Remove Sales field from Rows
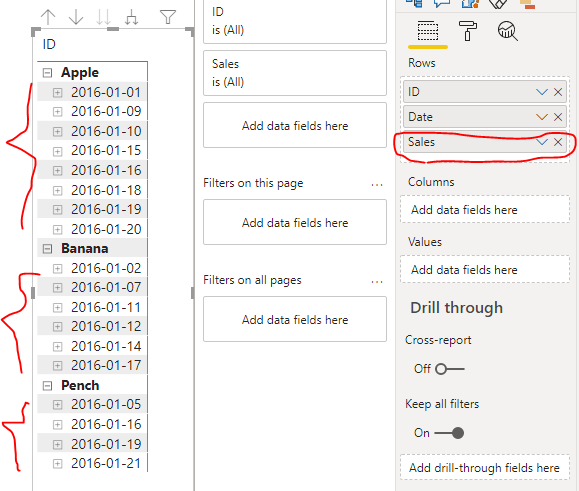This screenshot has height=491, width=579. click(x=558, y=142)
